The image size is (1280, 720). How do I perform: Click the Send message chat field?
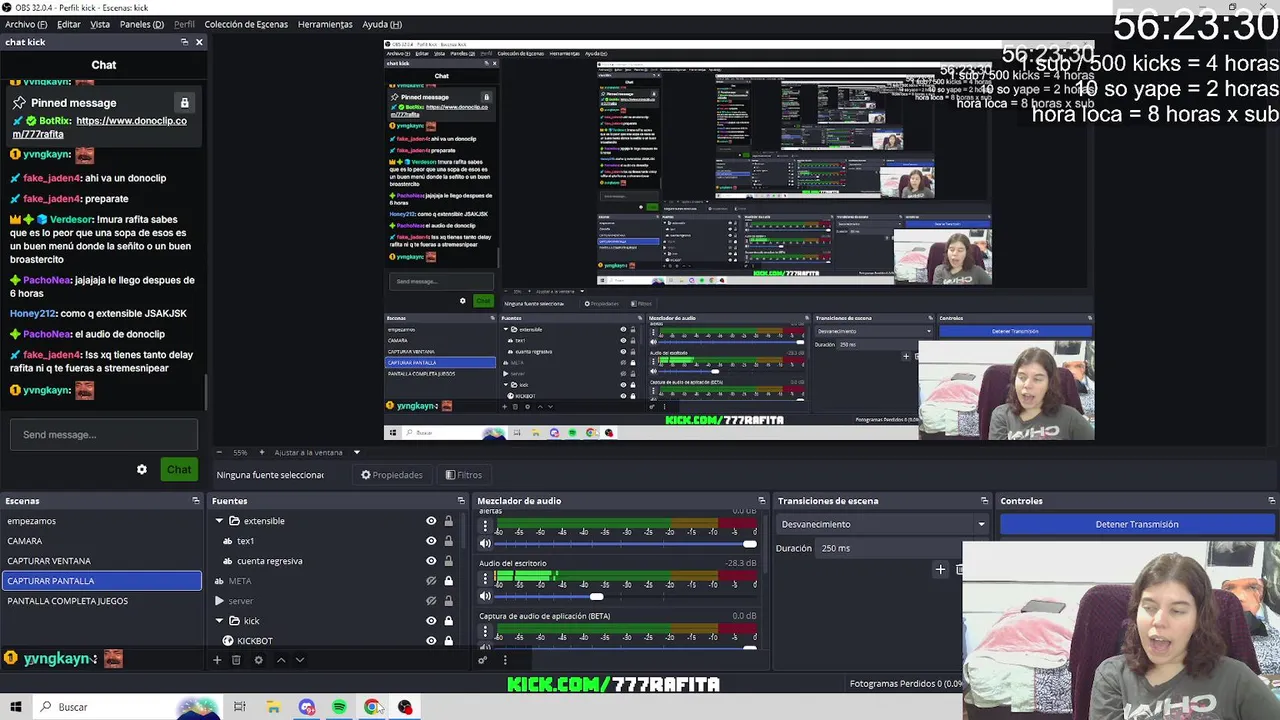click(104, 435)
